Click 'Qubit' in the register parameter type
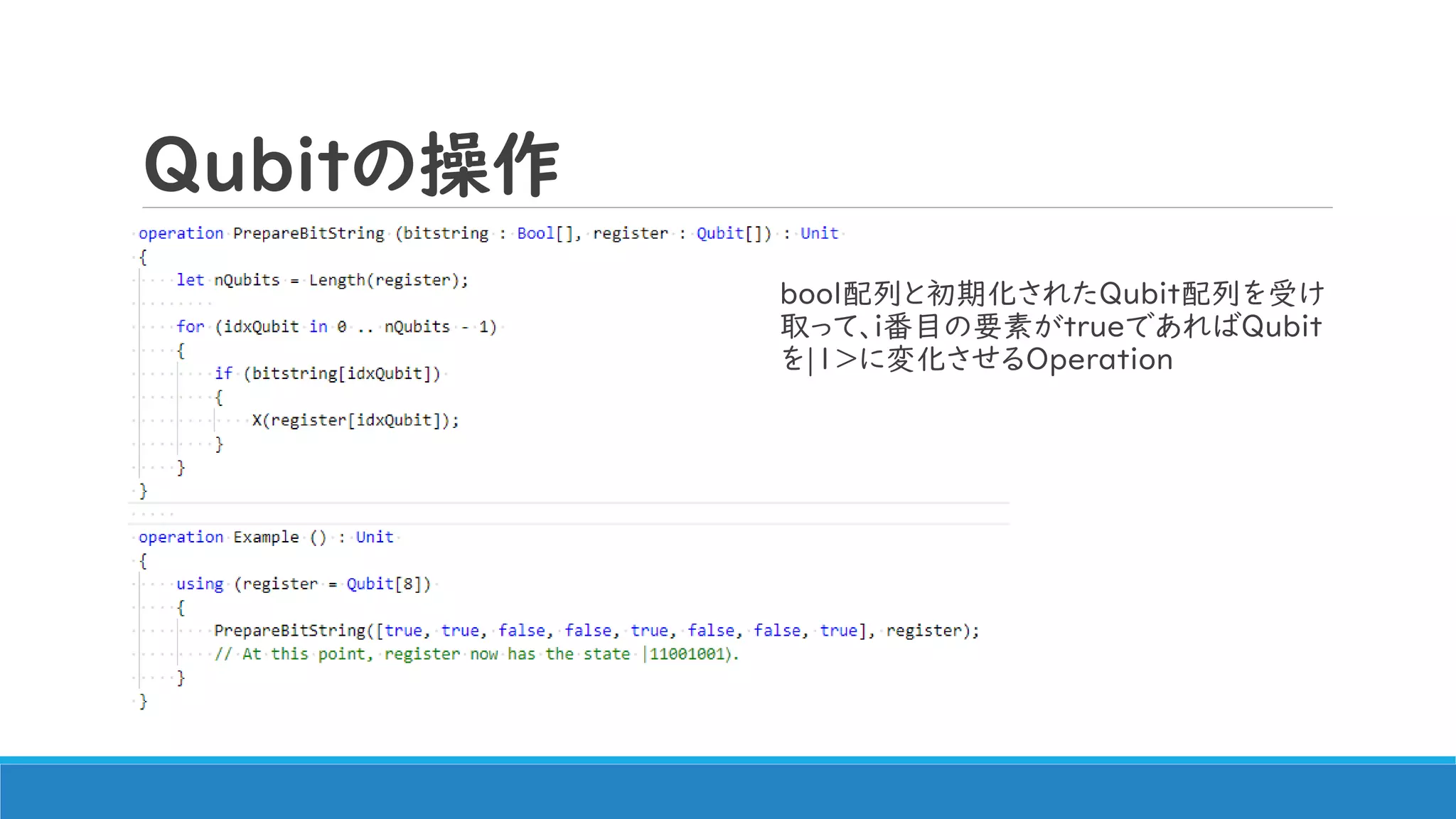 point(719,233)
